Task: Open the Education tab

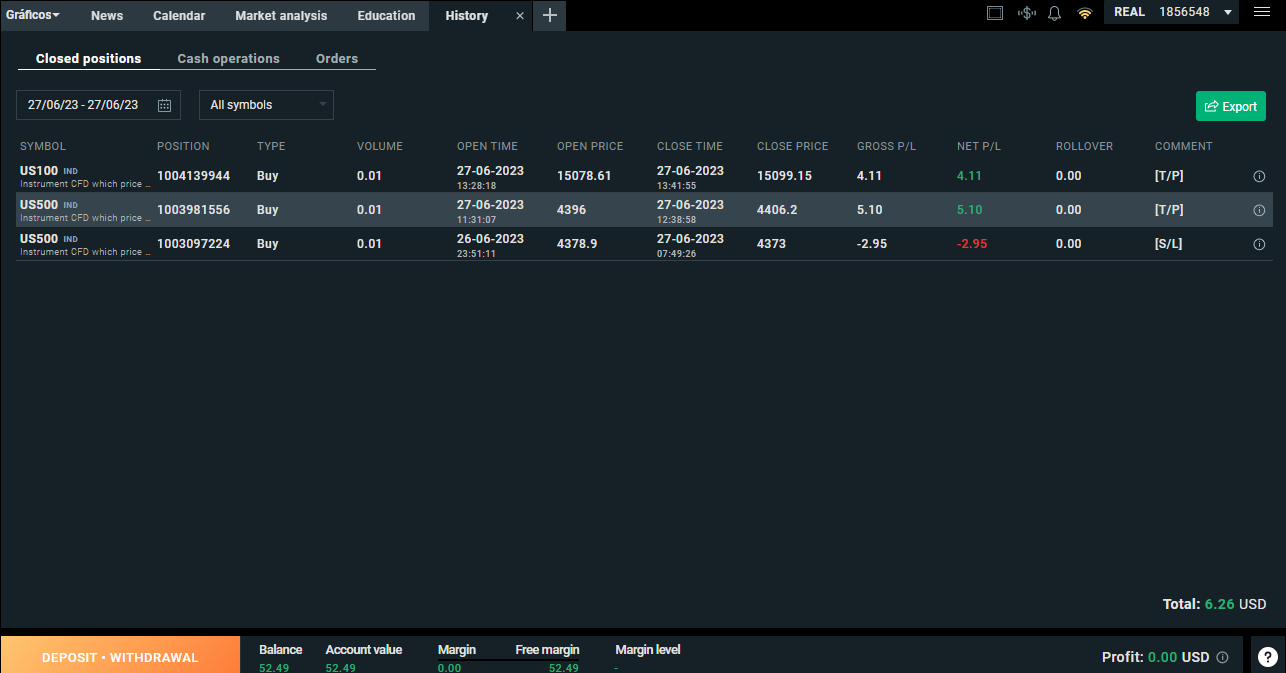Action: coord(386,16)
